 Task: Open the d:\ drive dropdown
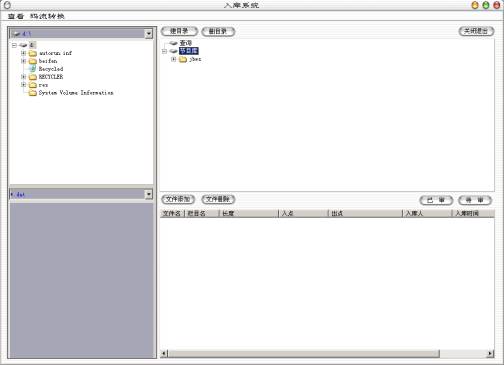click(149, 33)
